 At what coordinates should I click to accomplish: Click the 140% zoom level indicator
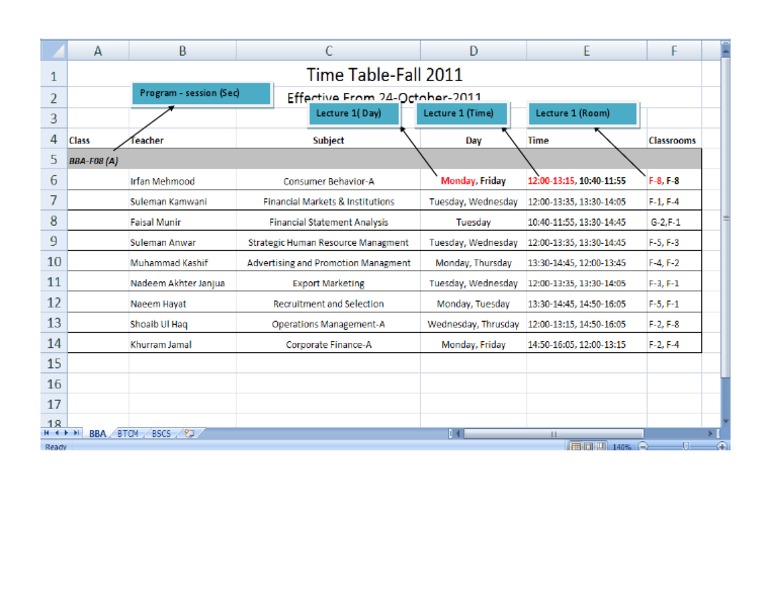pos(622,447)
